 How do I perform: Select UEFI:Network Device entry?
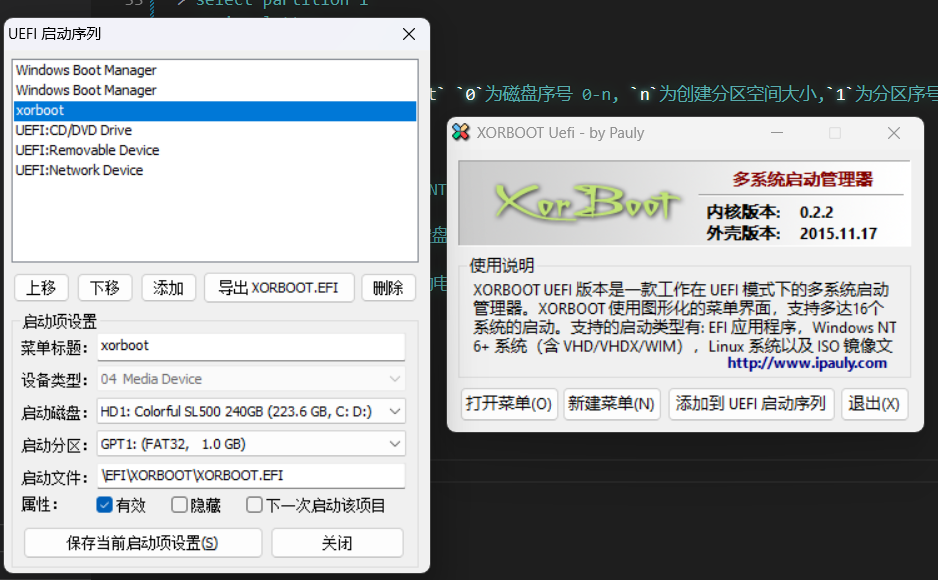click(215, 170)
